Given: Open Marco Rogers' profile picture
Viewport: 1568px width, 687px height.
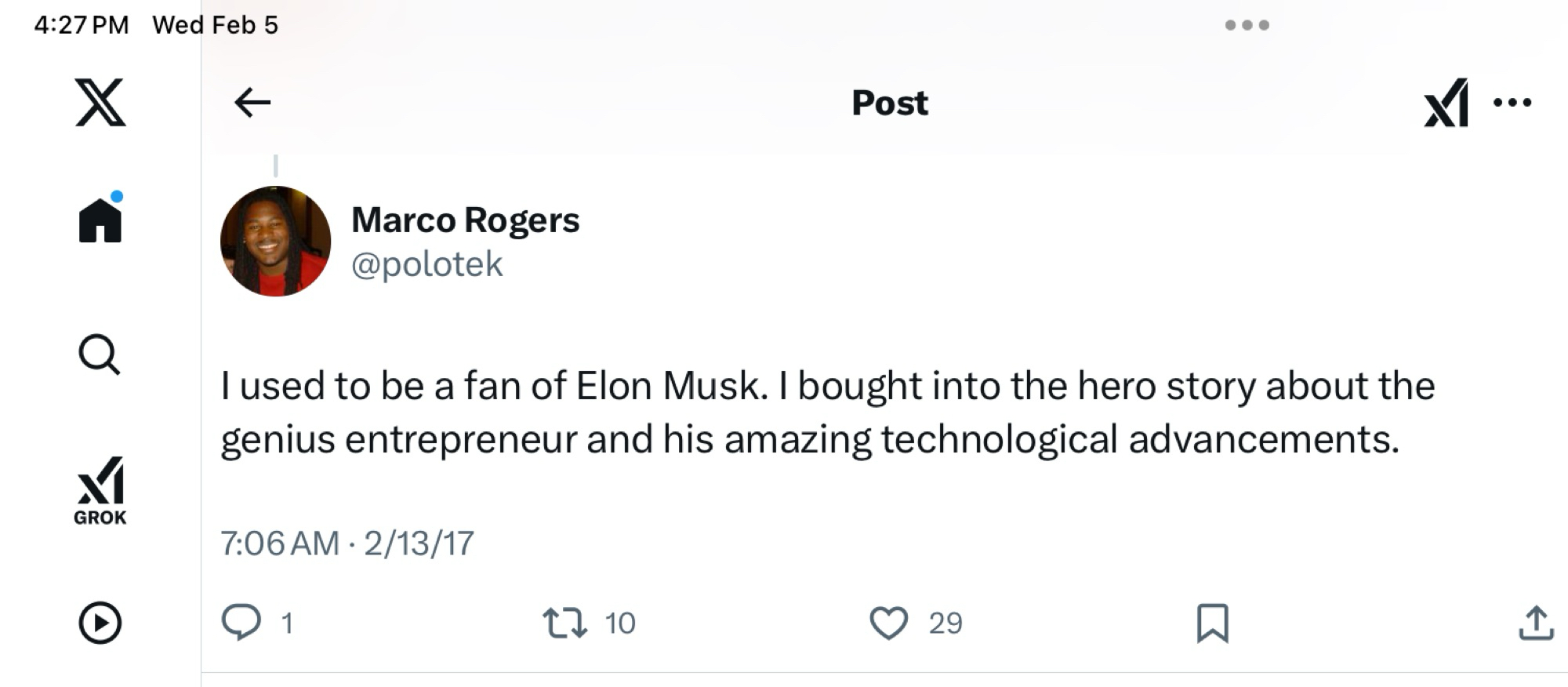Looking at the screenshot, I should click(275, 241).
